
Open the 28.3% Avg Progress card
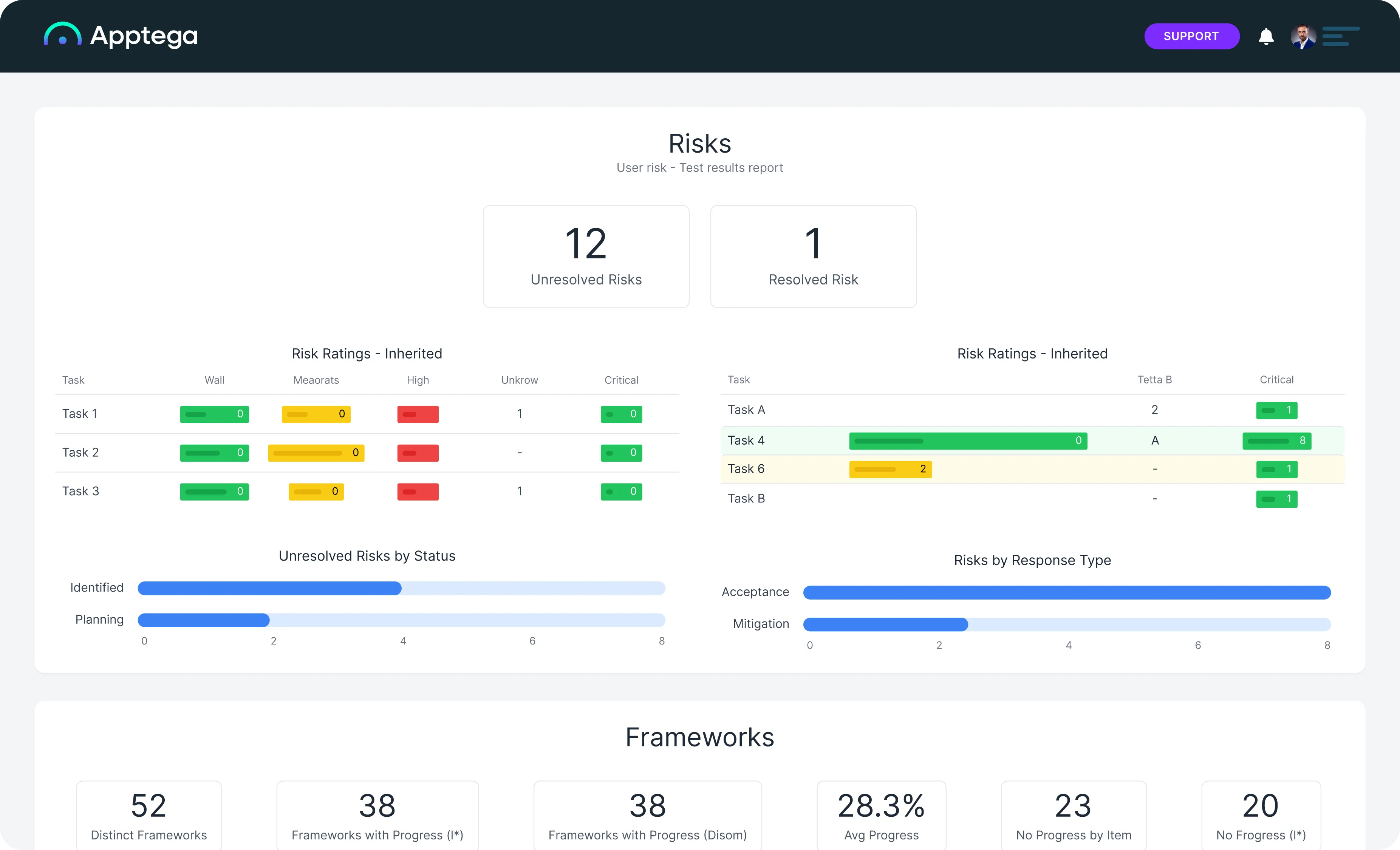pyautogui.click(x=881, y=815)
